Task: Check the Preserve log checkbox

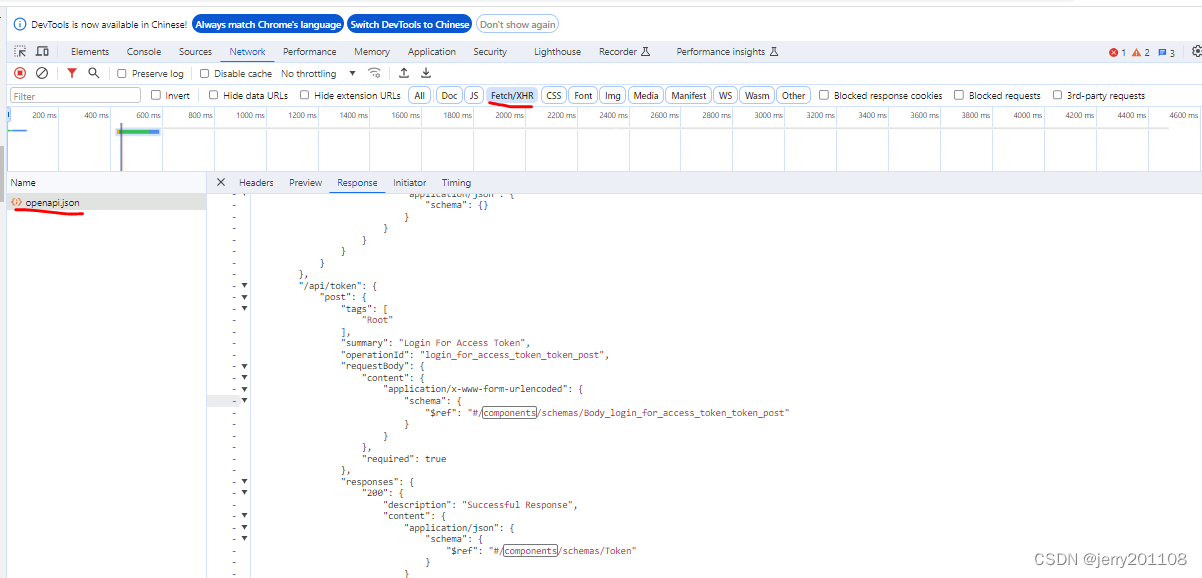Action: coord(121,72)
